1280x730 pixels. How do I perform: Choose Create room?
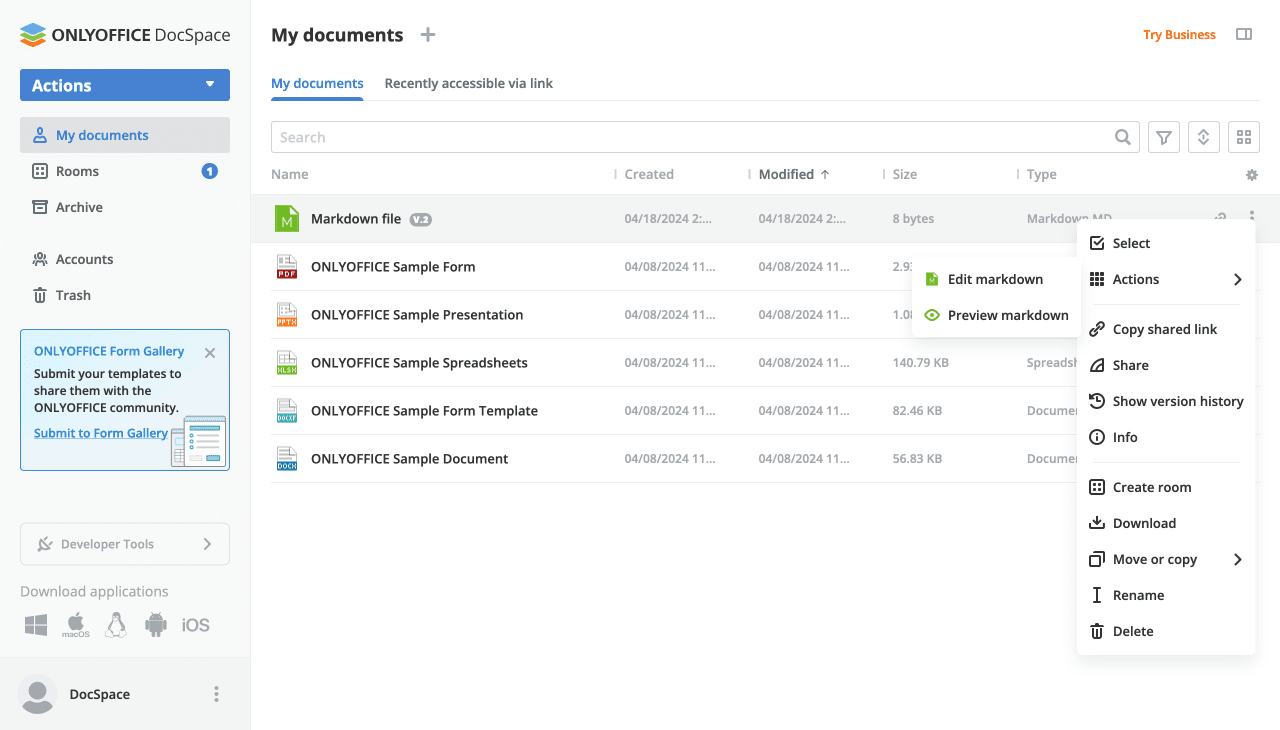pos(1166,487)
